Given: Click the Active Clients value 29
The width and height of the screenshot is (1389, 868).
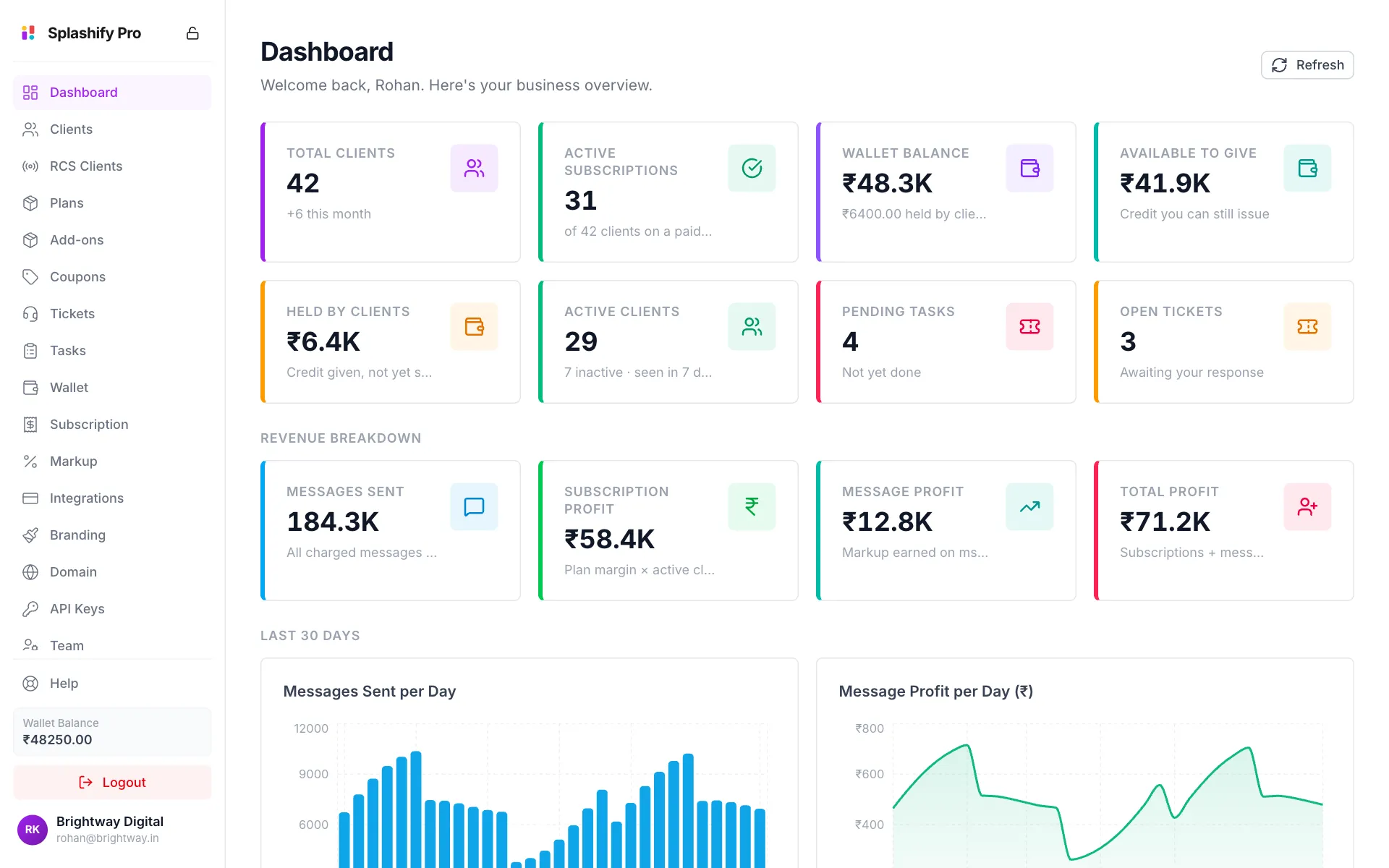Looking at the screenshot, I should (x=581, y=341).
